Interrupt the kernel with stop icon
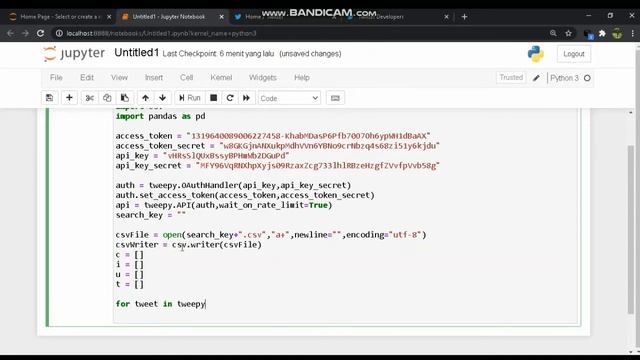Image resolution: width=640 pixels, height=360 pixels. (x=213, y=98)
